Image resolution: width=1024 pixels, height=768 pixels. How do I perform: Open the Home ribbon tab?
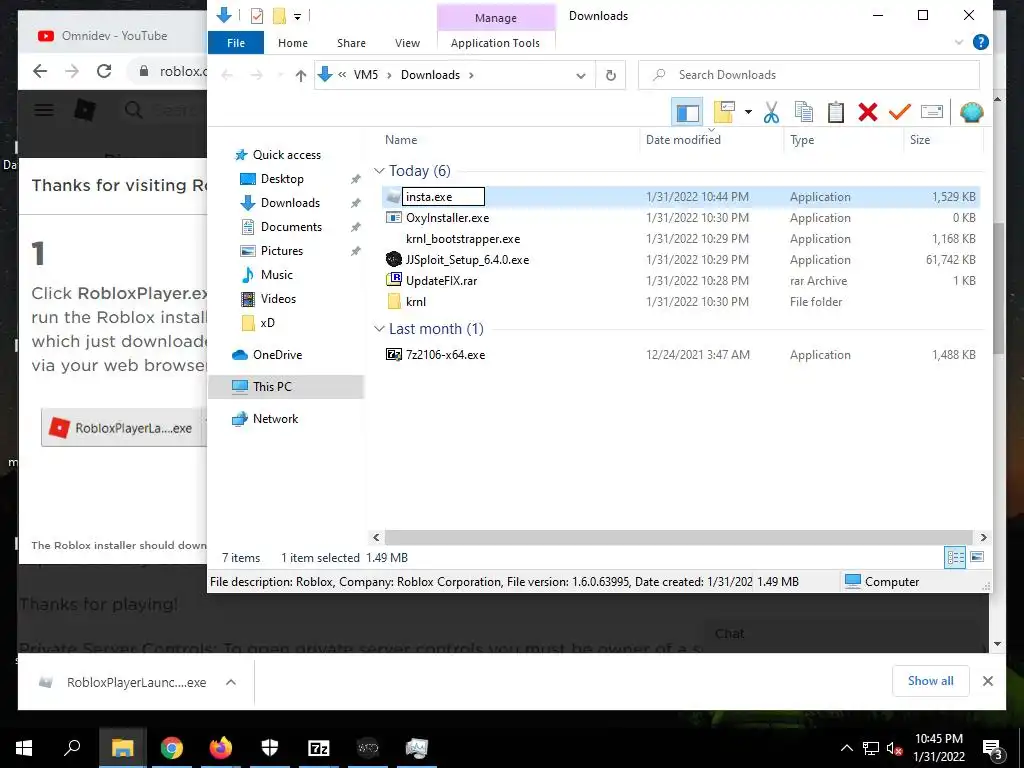tap(293, 43)
